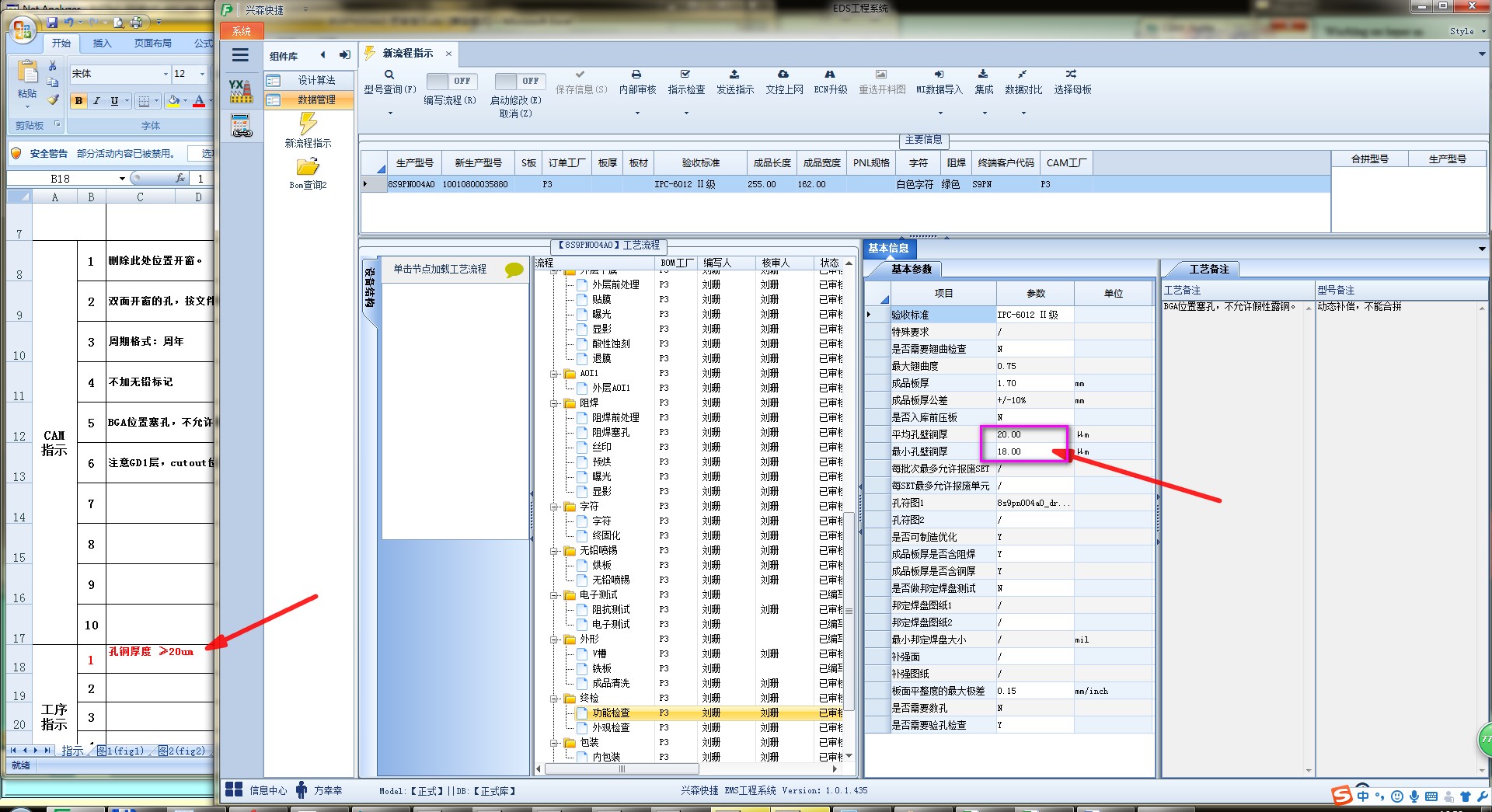1492x812 pixels.
Task: Launch 新流程指示 from the component library
Action: point(309,131)
